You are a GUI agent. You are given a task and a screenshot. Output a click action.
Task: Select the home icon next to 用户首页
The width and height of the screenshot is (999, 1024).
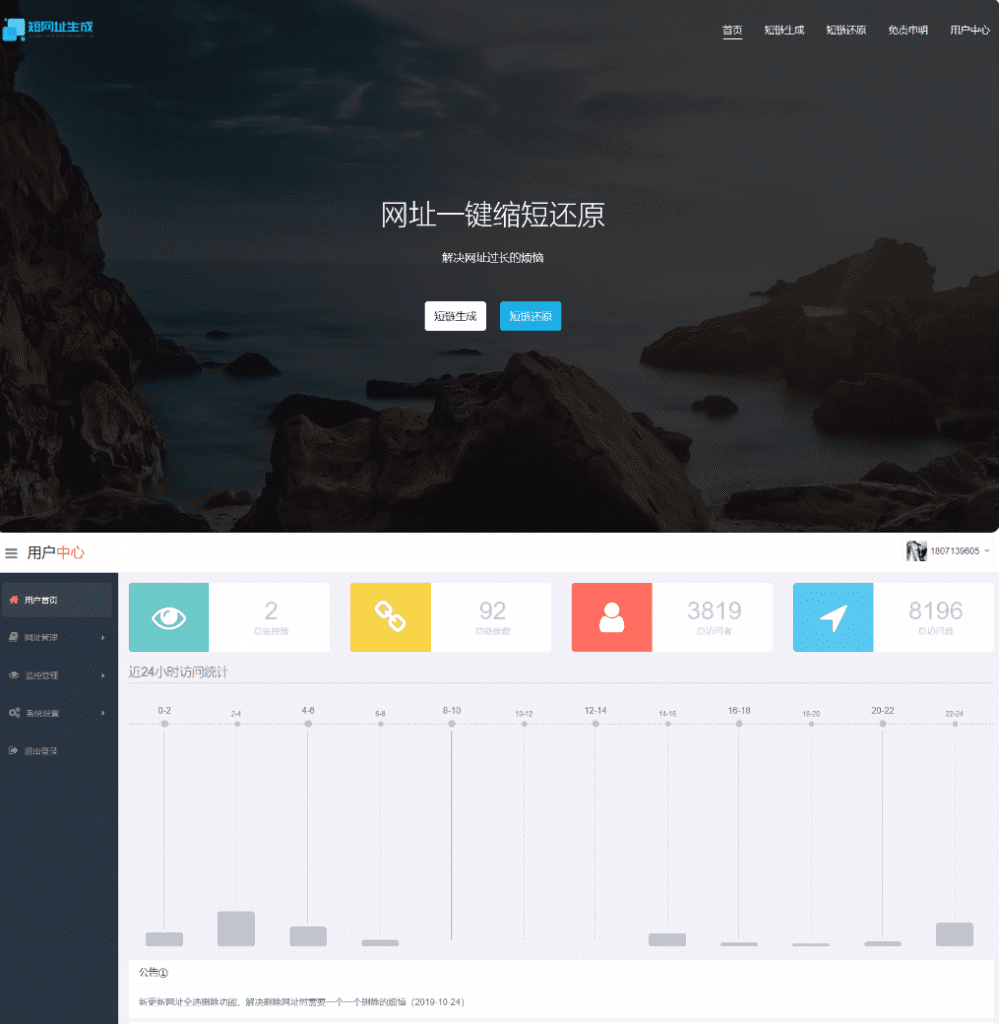pyautogui.click(x=13, y=600)
